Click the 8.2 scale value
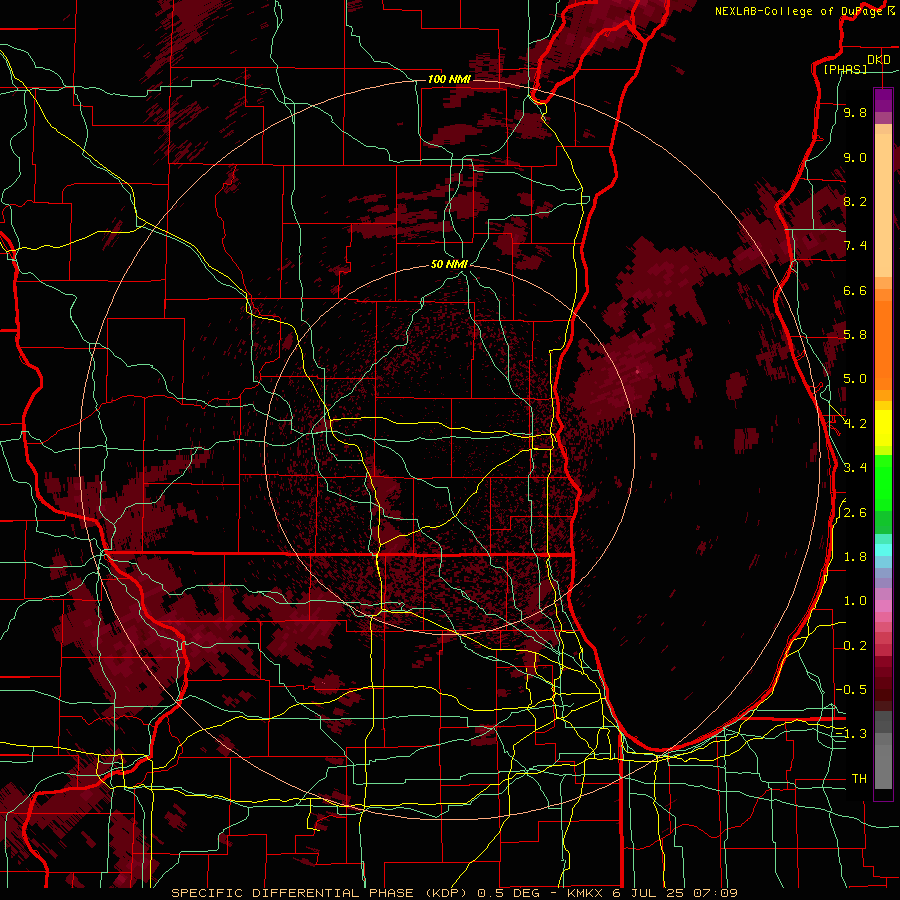 [x=855, y=201]
